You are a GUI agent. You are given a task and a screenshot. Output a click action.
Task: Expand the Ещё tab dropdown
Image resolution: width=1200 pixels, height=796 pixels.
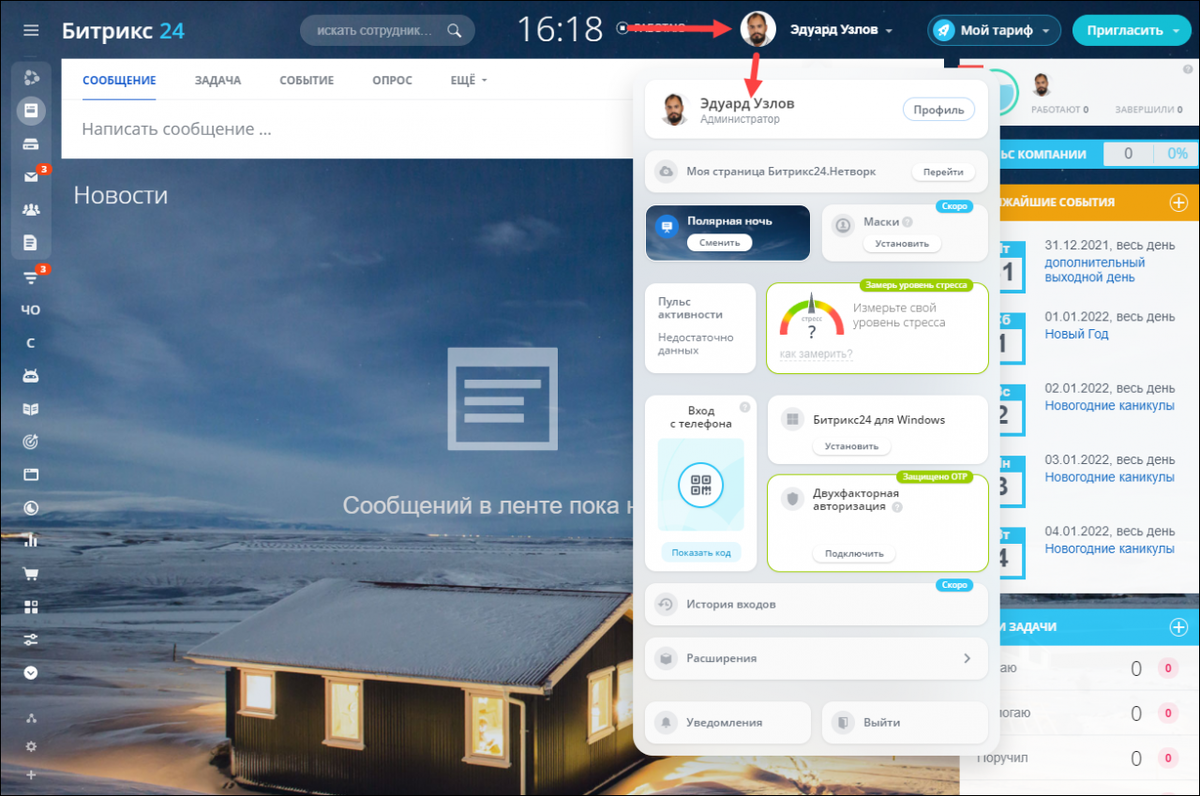(x=469, y=80)
